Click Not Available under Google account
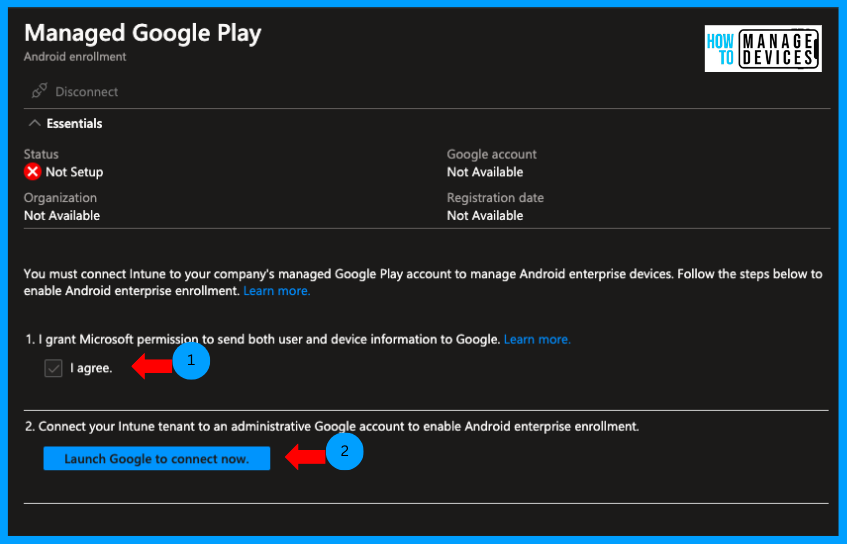 (485, 172)
